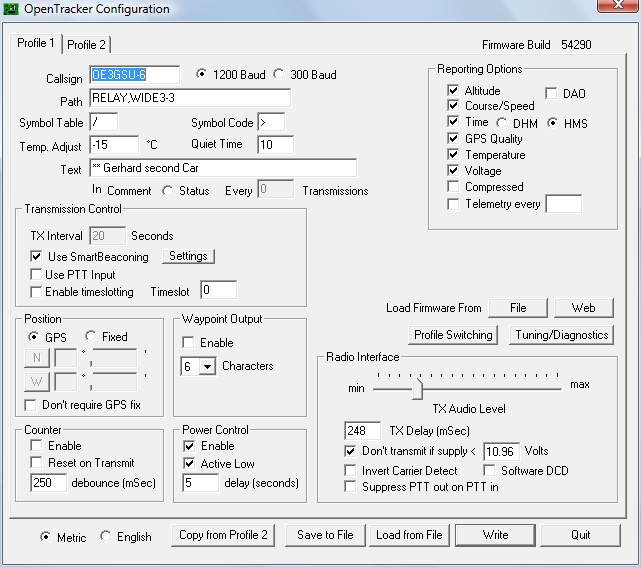Click the Telemetry every value field
The image size is (641, 567).
coord(563,204)
